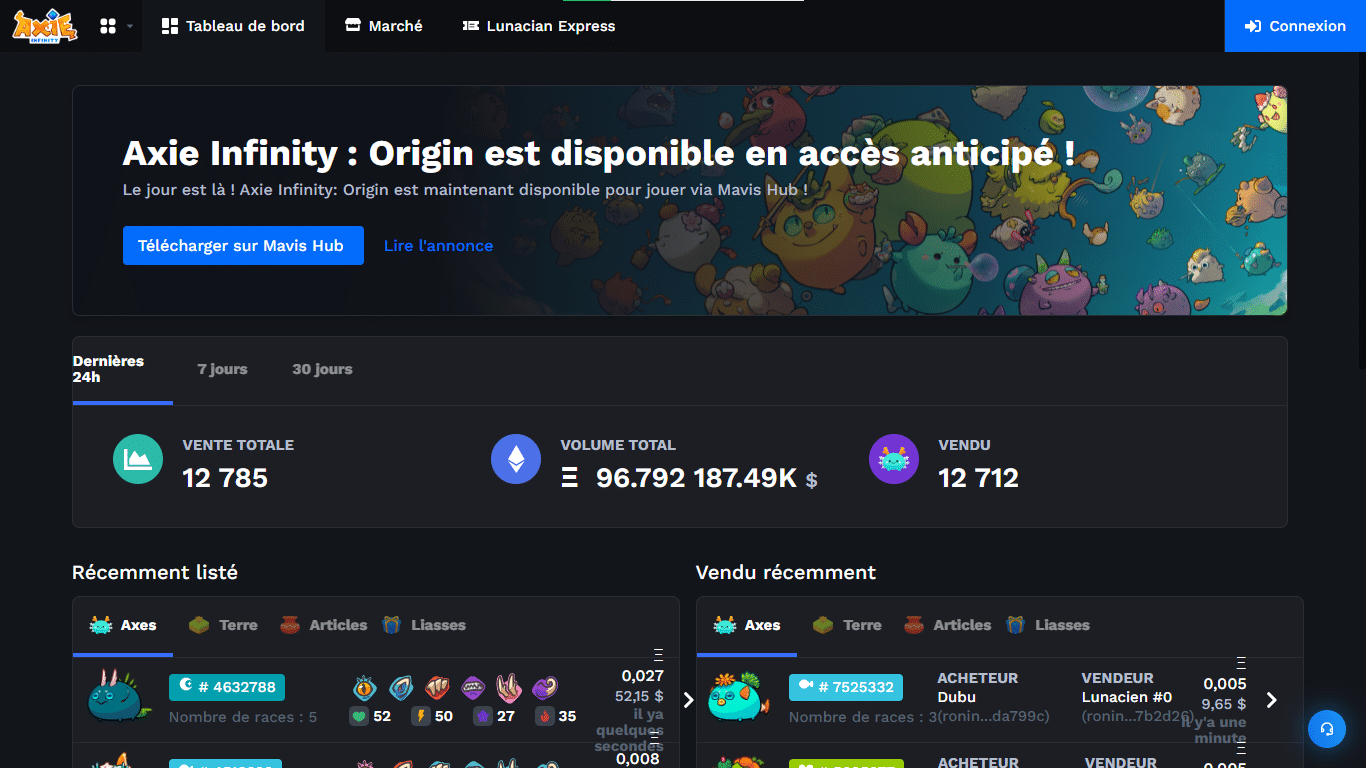Select Articles tab in Récemment listé
Screen dimensions: 1366x768
(323, 625)
